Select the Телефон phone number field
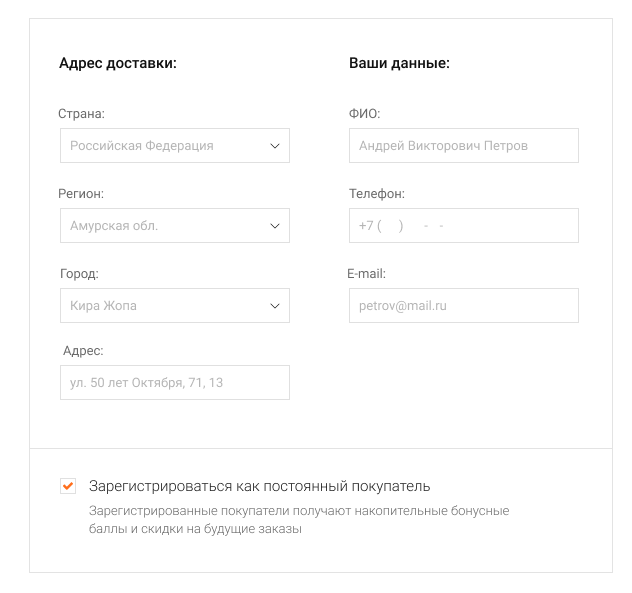The height and width of the screenshot is (593, 632). point(464,226)
